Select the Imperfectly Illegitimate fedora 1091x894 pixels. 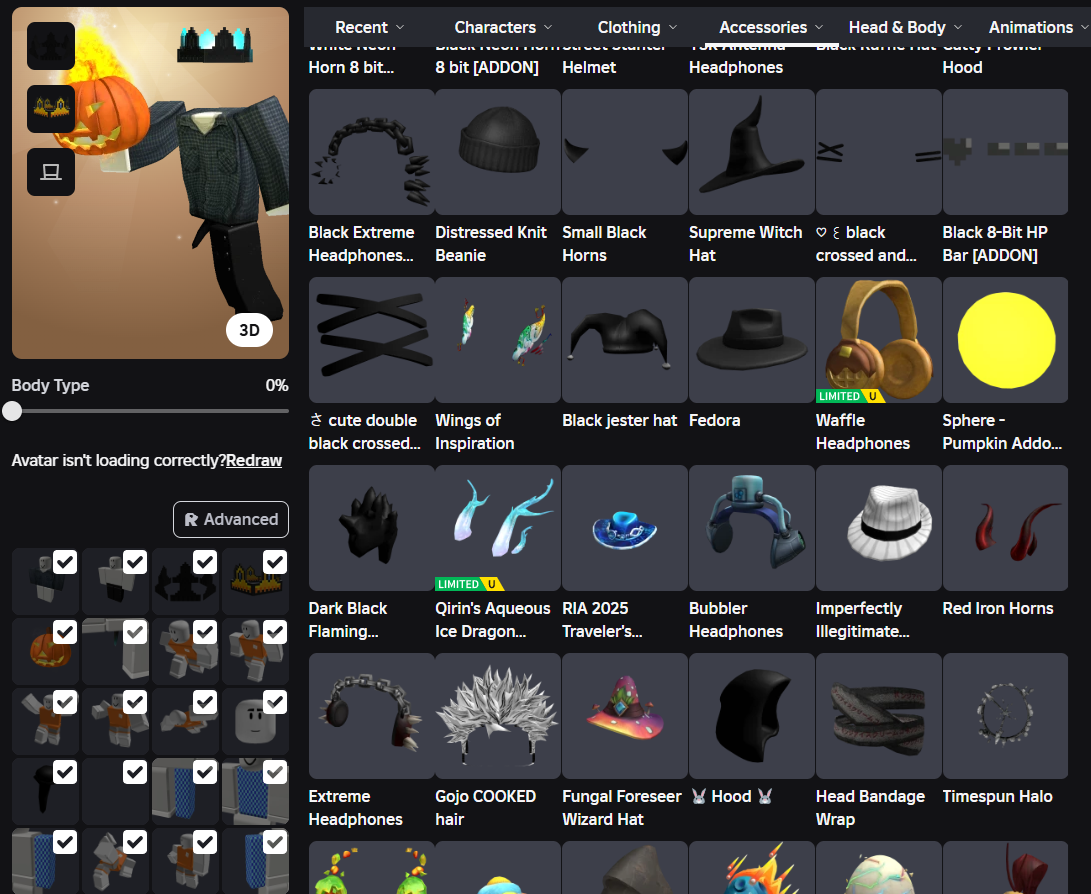(x=878, y=528)
